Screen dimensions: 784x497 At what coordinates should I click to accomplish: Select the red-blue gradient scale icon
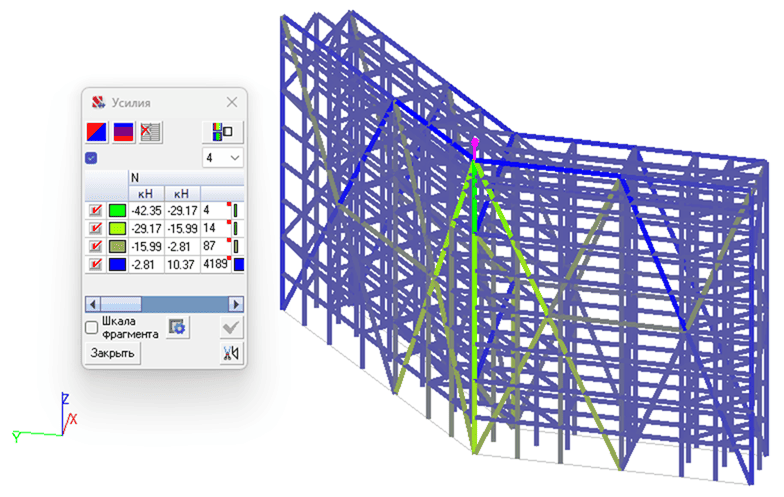tap(124, 131)
